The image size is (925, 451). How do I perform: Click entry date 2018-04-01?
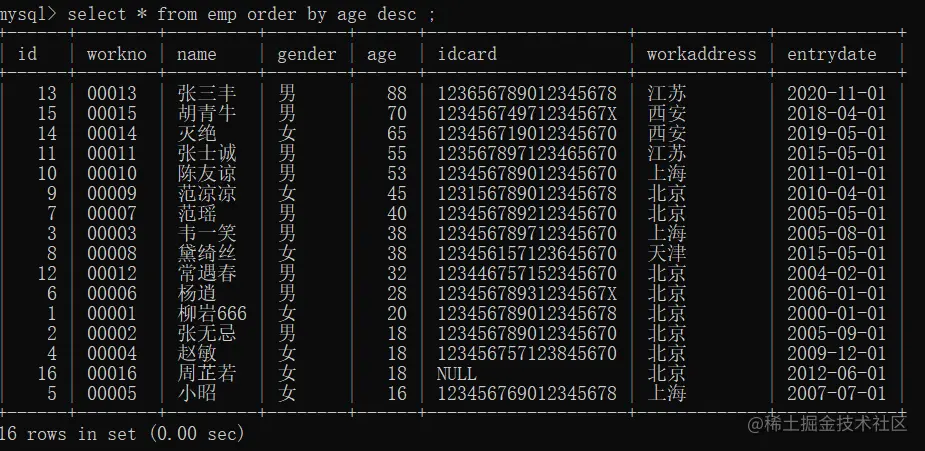[x=837, y=113]
